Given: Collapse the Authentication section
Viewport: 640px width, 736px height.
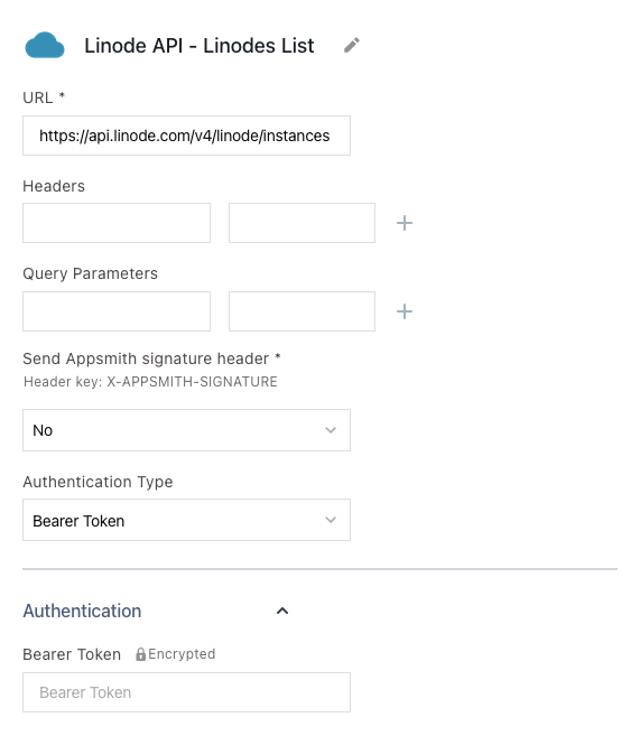Looking at the screenshot, I should click(282, 610).
